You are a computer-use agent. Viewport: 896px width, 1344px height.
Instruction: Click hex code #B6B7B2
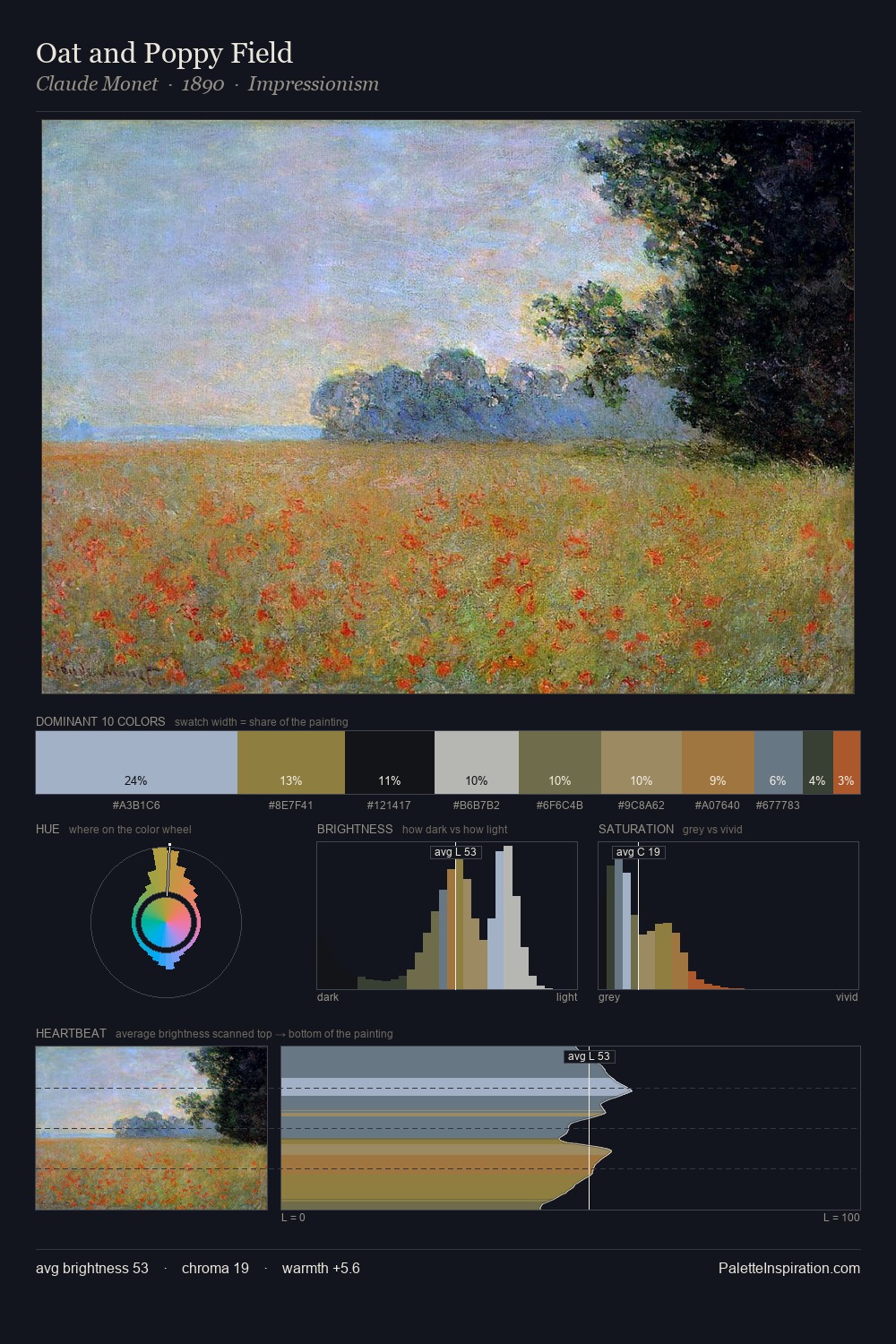pos(477,806)
